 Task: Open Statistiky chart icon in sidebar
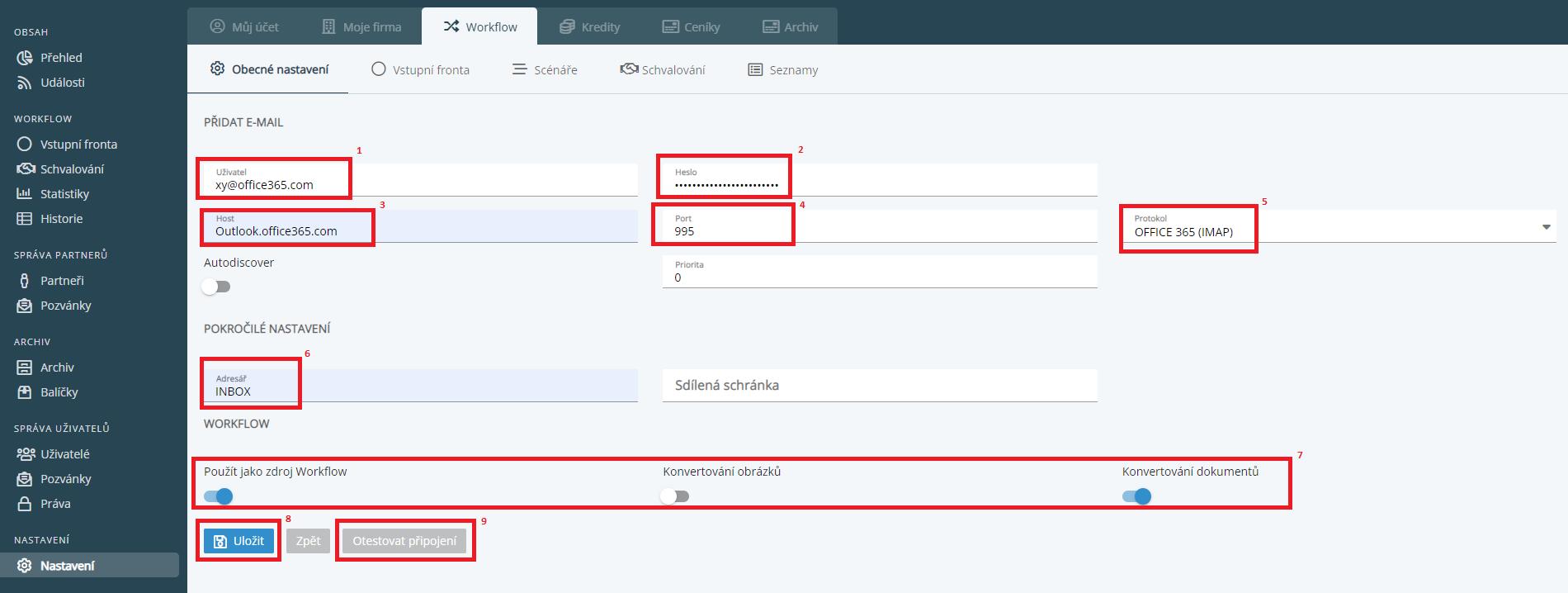[25, 194]
